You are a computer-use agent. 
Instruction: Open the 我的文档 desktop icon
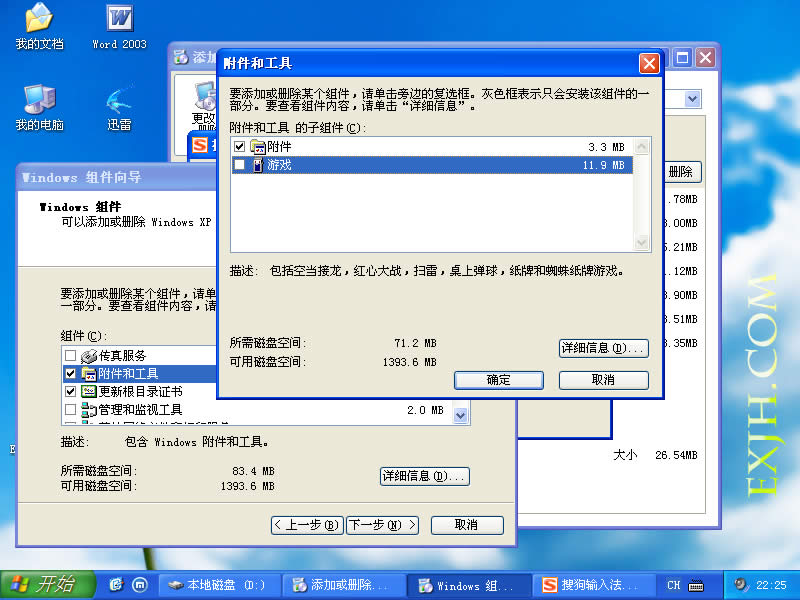click(39, 26)
